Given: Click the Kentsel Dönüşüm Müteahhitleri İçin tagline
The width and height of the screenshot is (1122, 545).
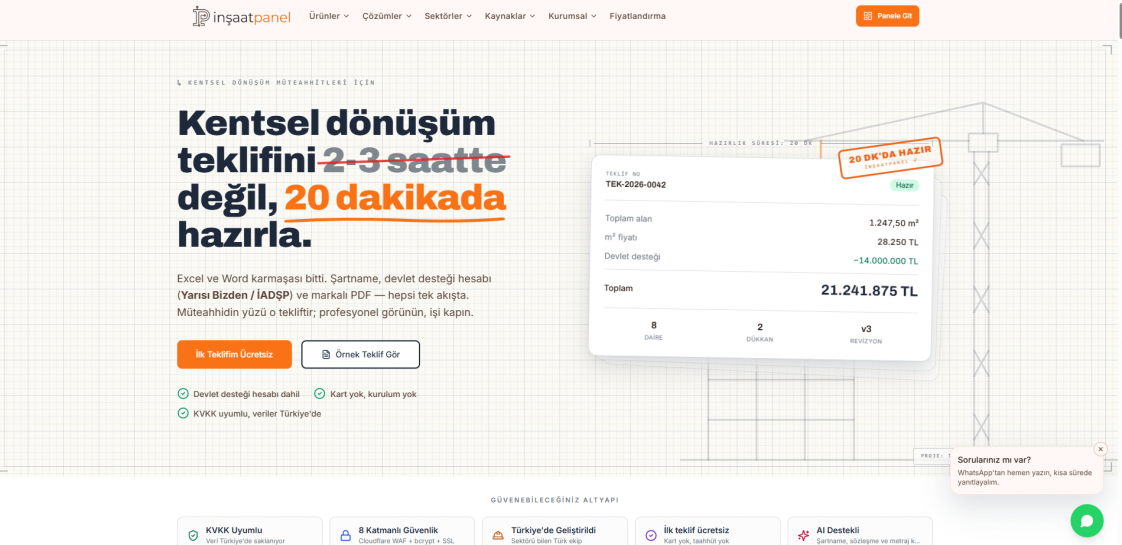Looking at the screenshot, I should 280,82.
